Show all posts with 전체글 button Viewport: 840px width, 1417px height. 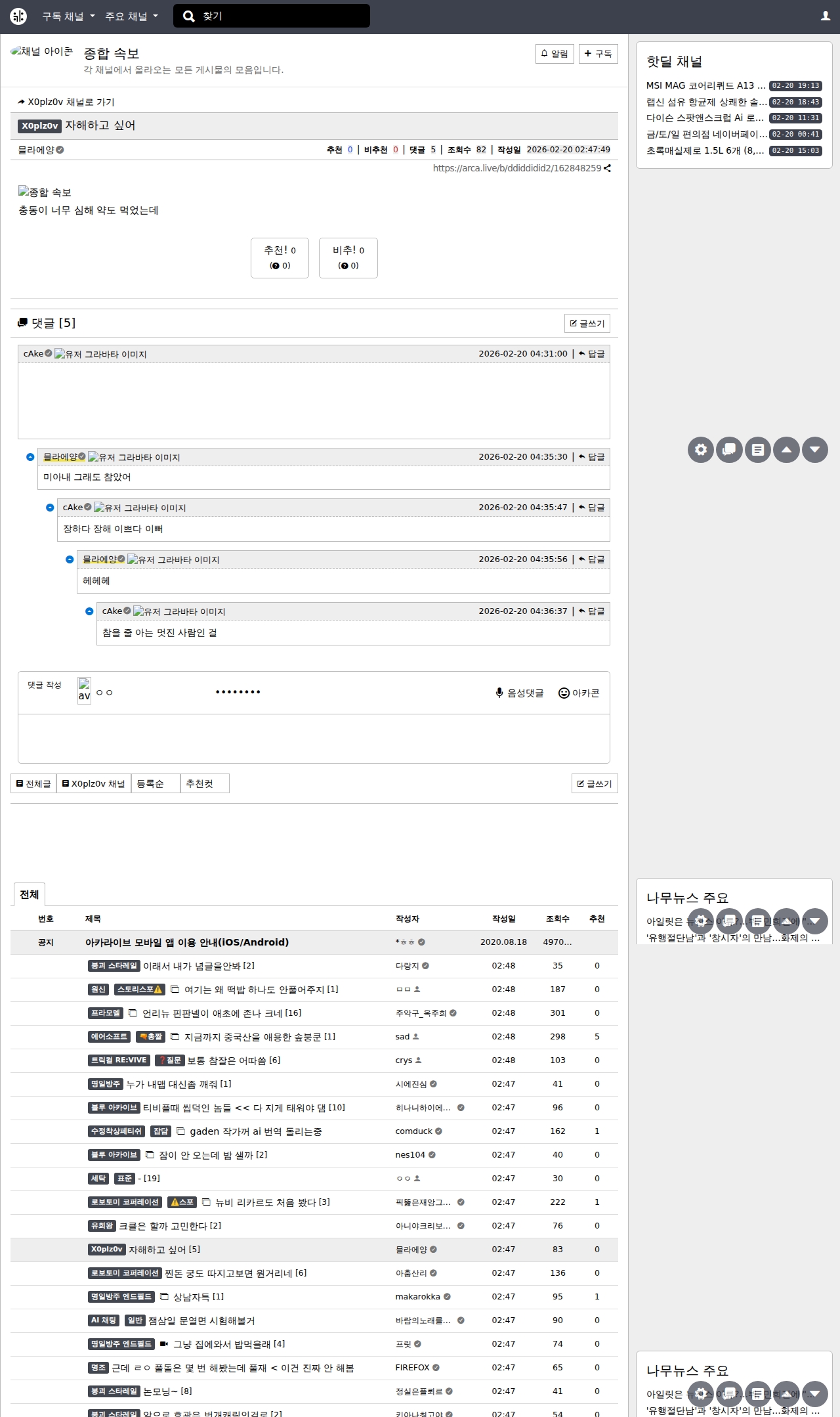coord(33,783)
